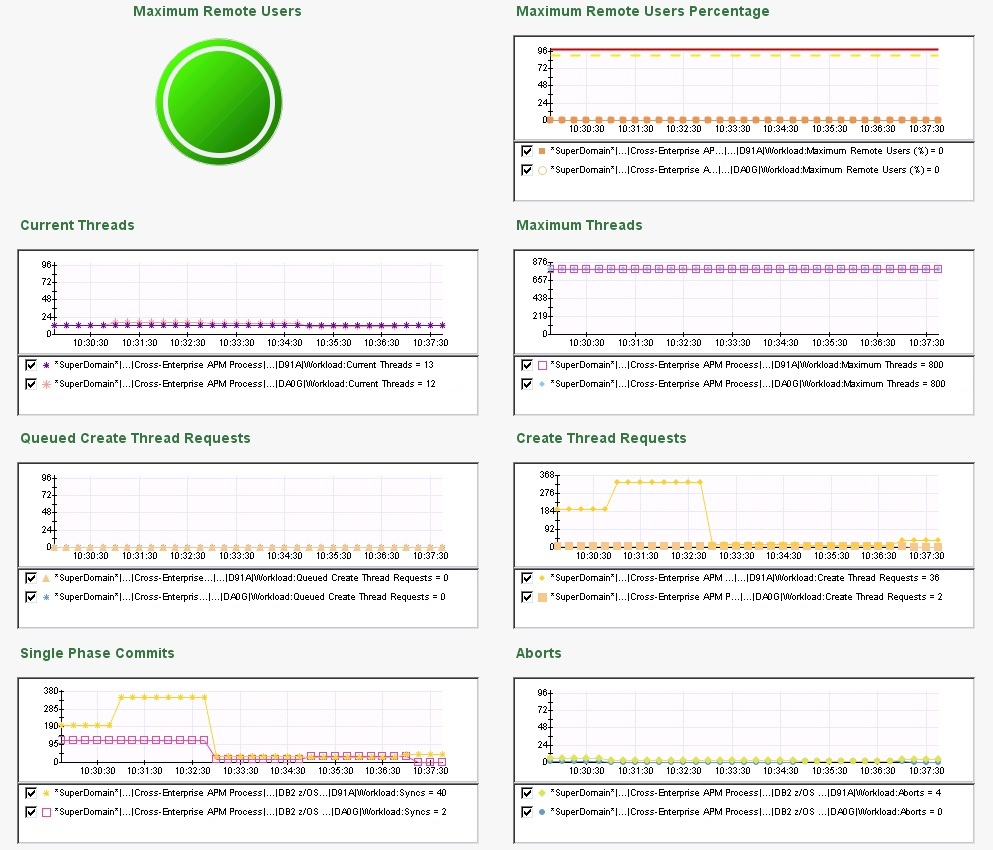Toggle DA0G Create Thread Requests = 2 checkbox

tap(527, 597)
